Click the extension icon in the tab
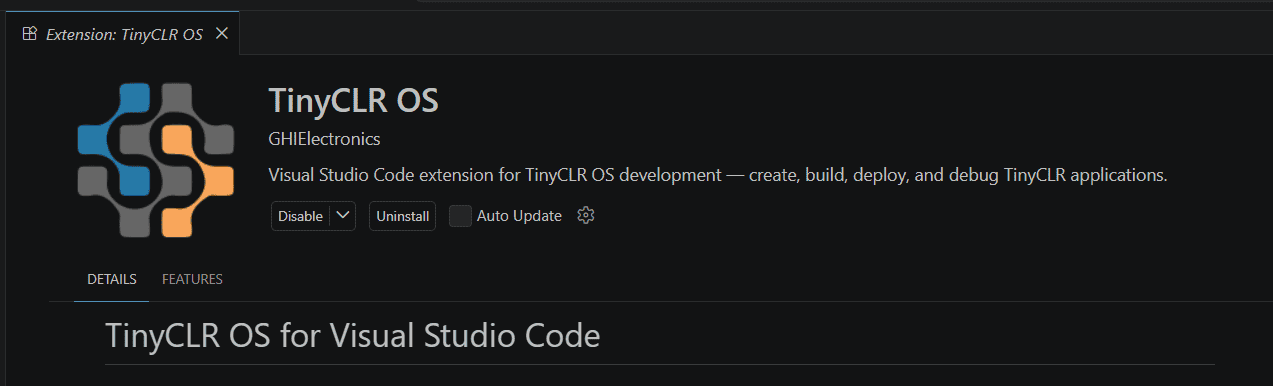This screenshot has width=1273, height=386. 30,34
